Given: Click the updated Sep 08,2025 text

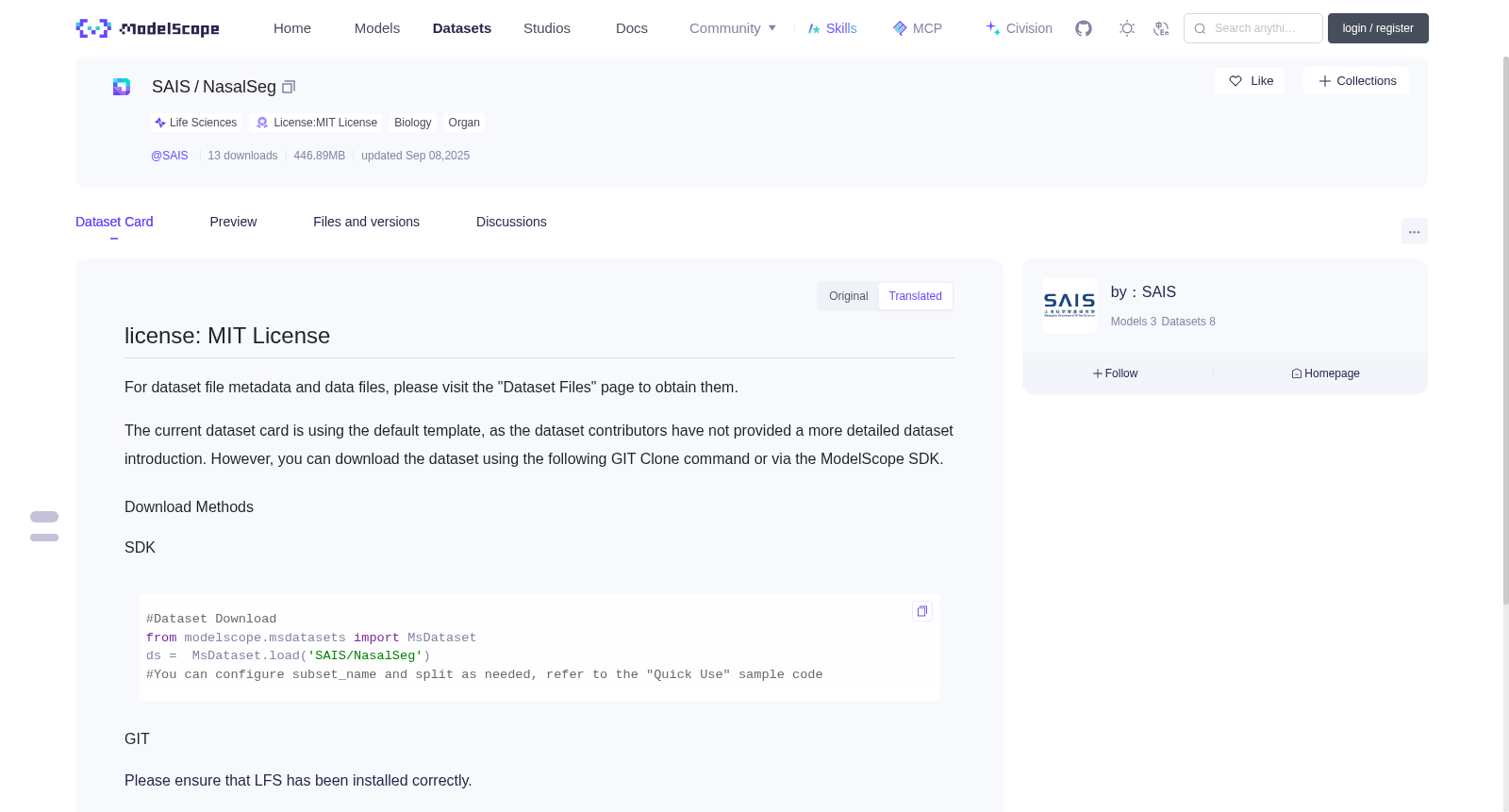Looking at the screenshot, I should tap(415, 156).
